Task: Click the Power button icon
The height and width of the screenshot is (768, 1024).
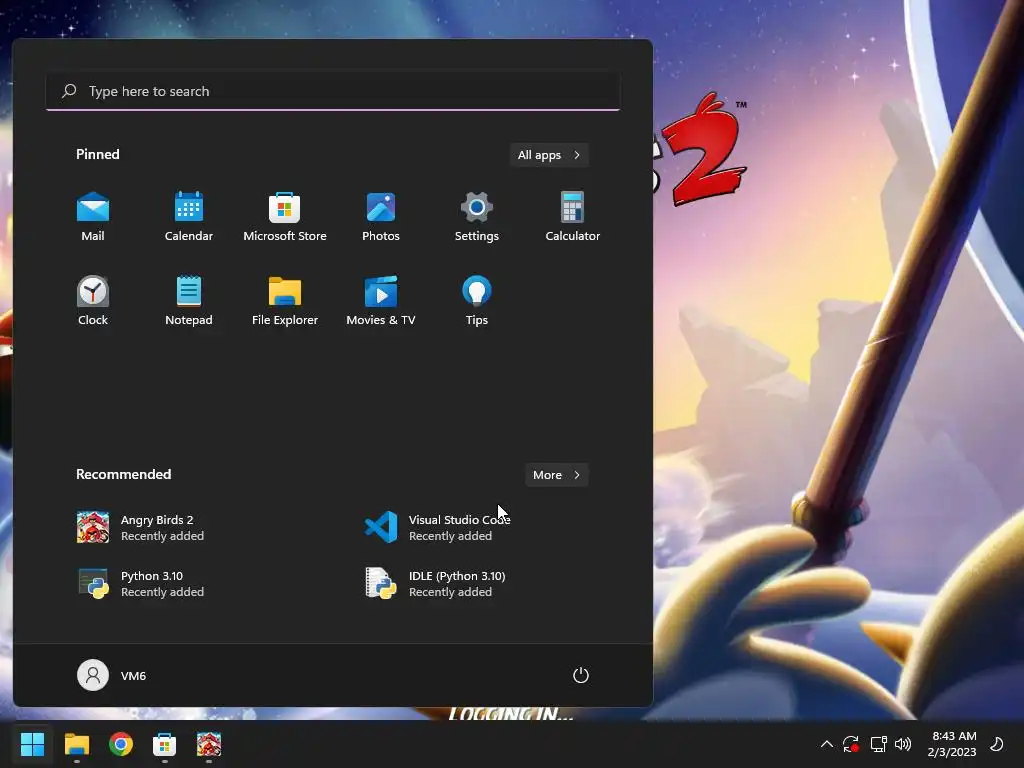Action: click(x=581, y=675)
